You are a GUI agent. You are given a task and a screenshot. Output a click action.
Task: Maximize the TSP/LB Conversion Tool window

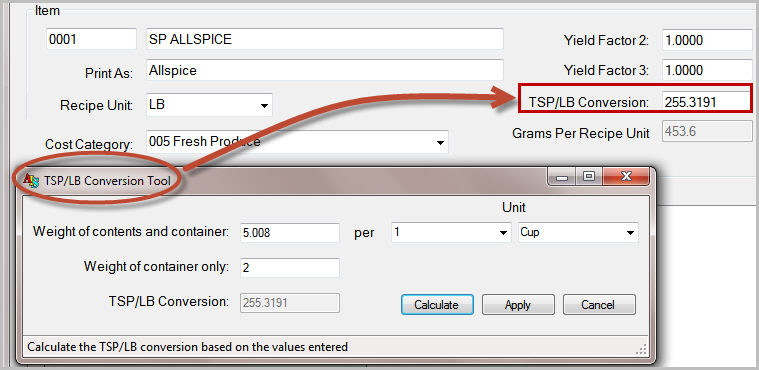pyautogui.click(x=589, y=177)
